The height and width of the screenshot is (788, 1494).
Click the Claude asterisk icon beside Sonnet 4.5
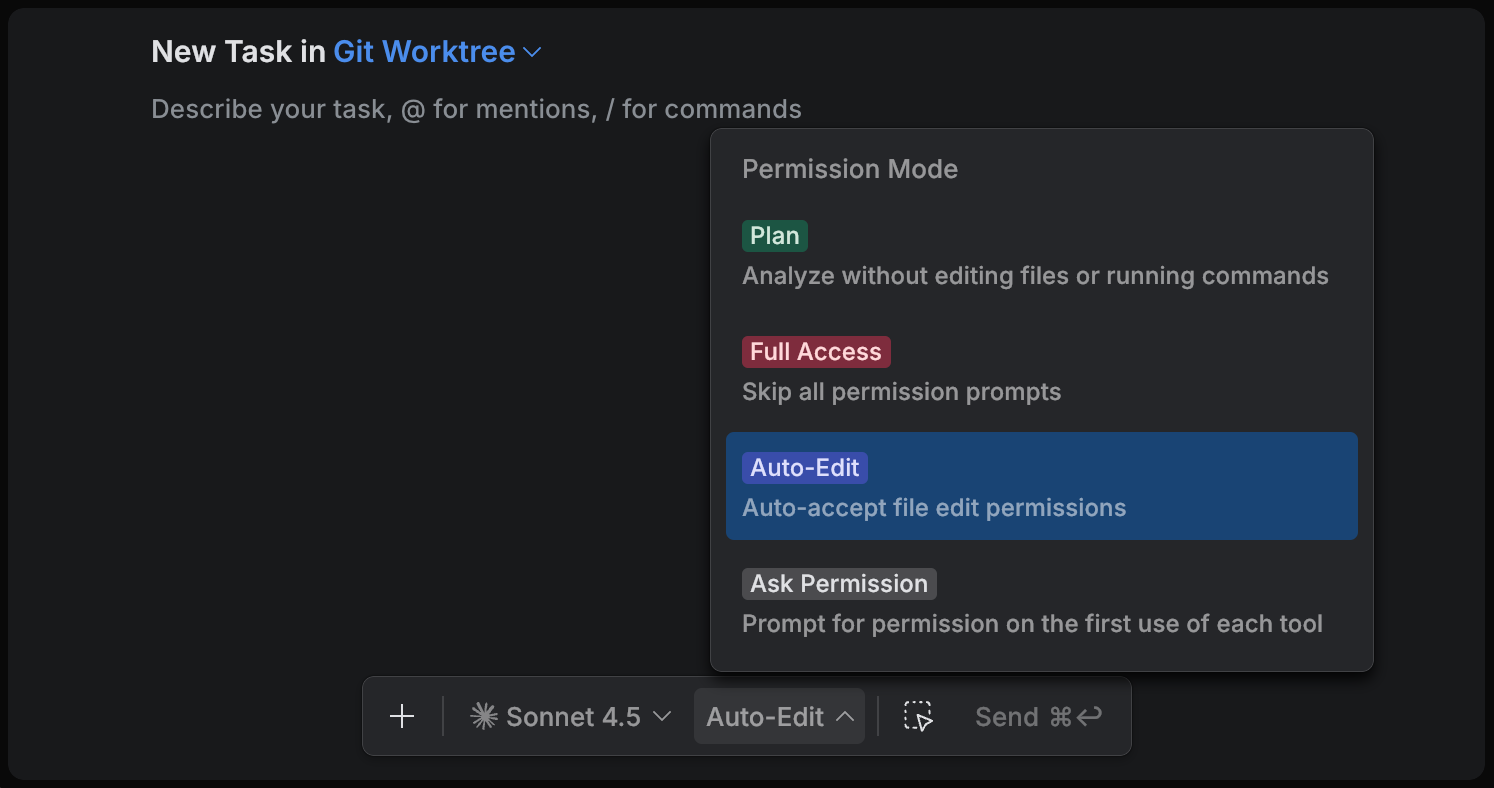point(484,715)
